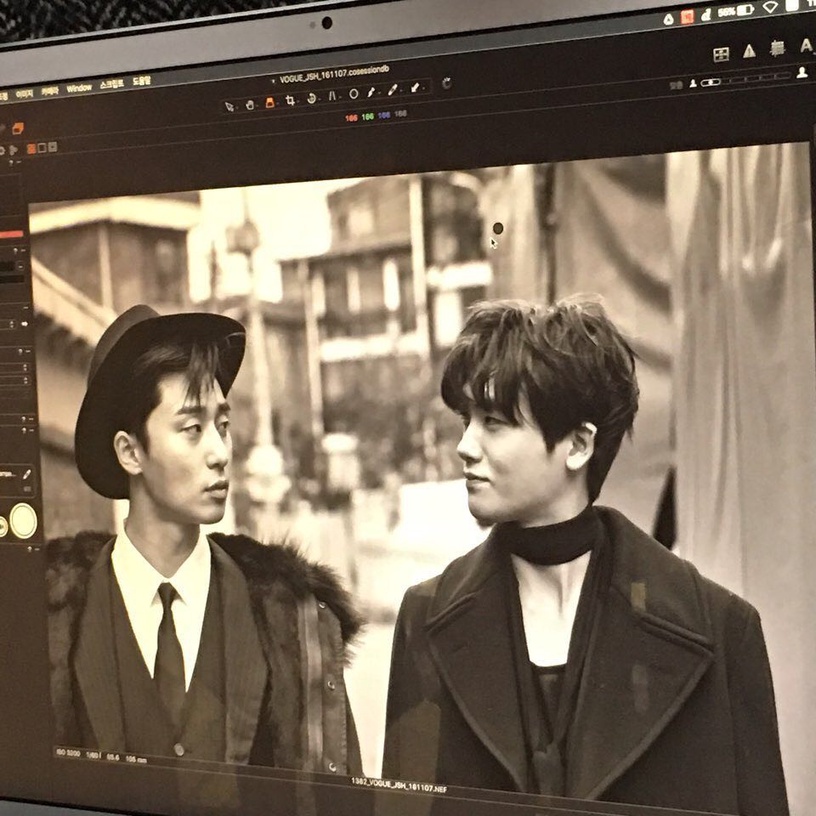The image size is (816, 816).
Task: Click the orange tool tab icon
Action: pyautogui.click(x=18, y=128)
